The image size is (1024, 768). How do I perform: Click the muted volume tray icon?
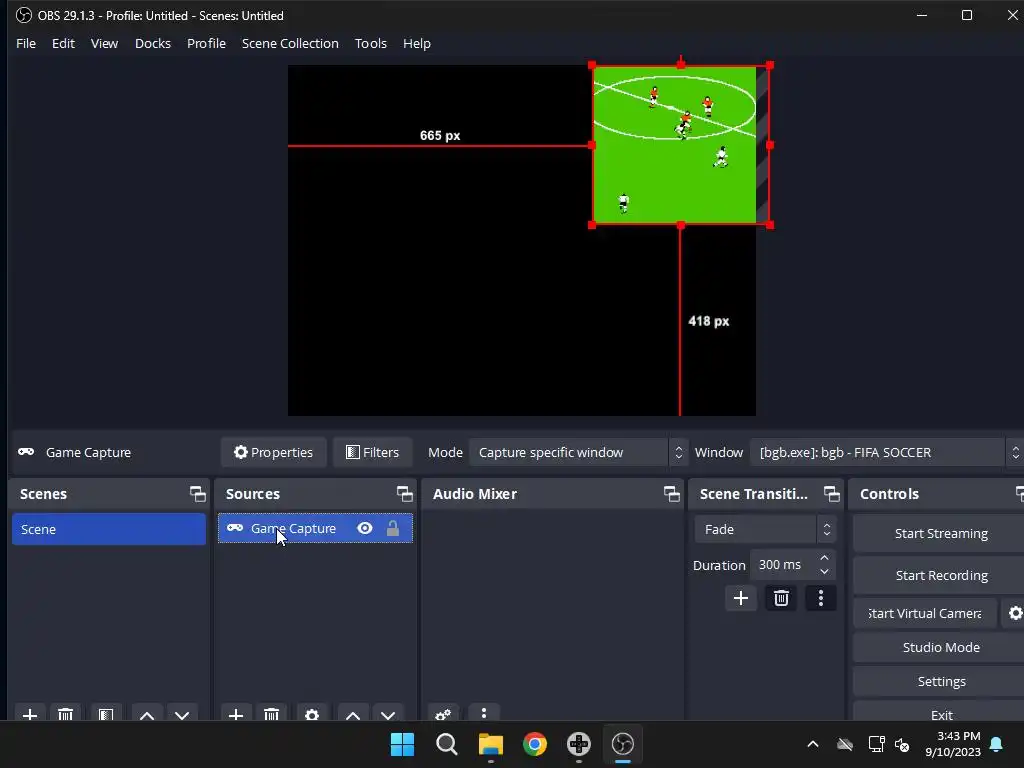pyautogui.click(x=903, y=744)
